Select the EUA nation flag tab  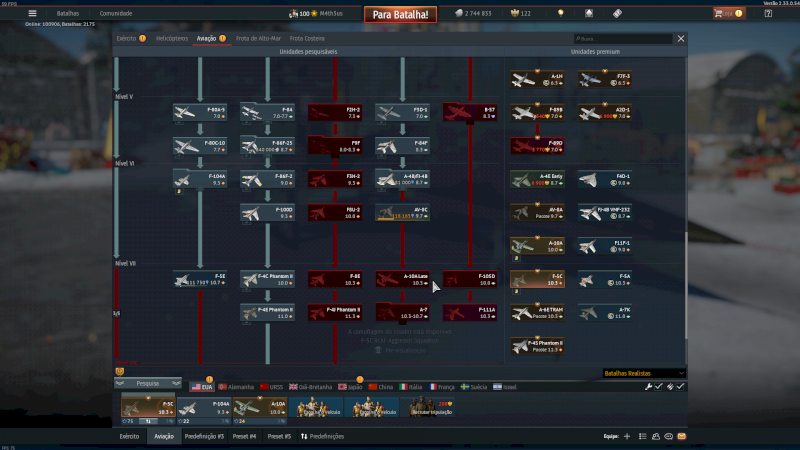coord(201,386)
